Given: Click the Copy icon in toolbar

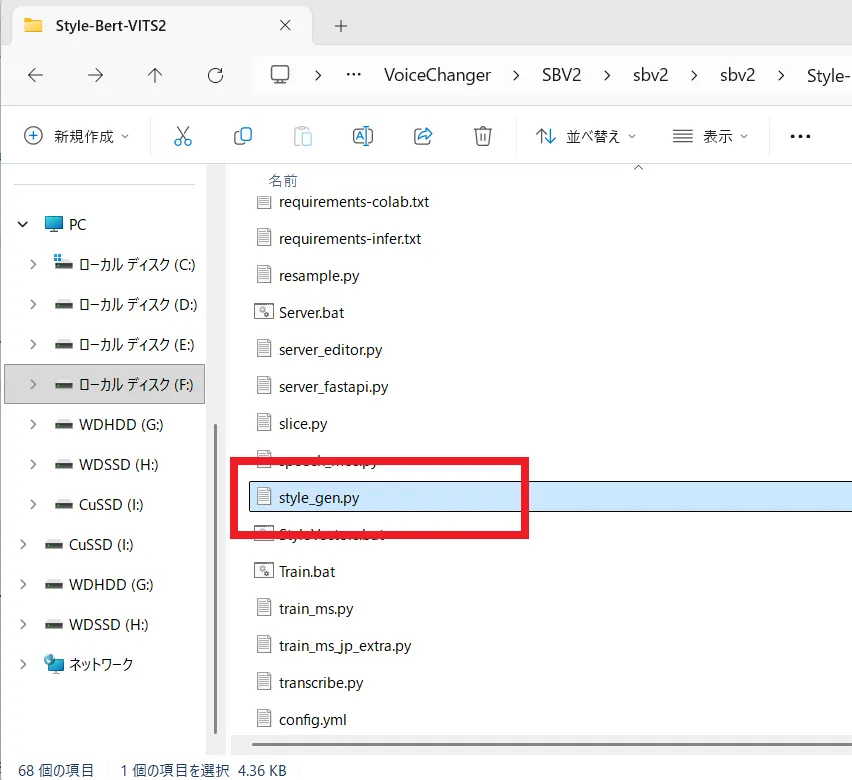Looking at the screenshot, I should [x=242, y=136].
